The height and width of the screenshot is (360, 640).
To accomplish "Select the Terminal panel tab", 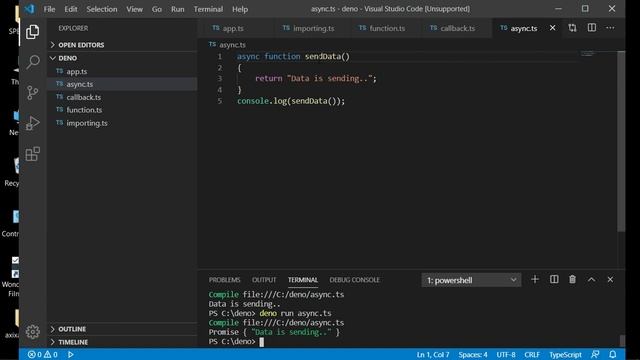I will coord(302,280).
